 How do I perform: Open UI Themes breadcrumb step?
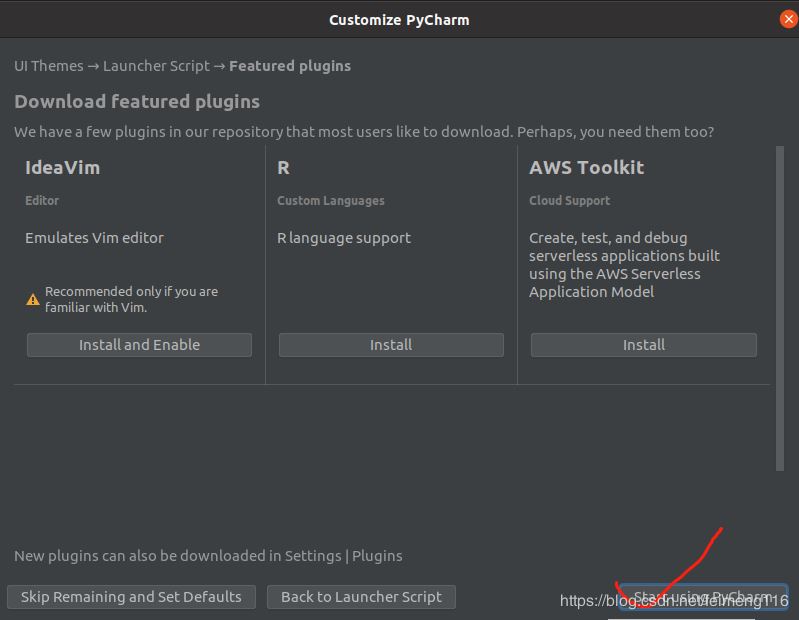(x=48, y=66)
